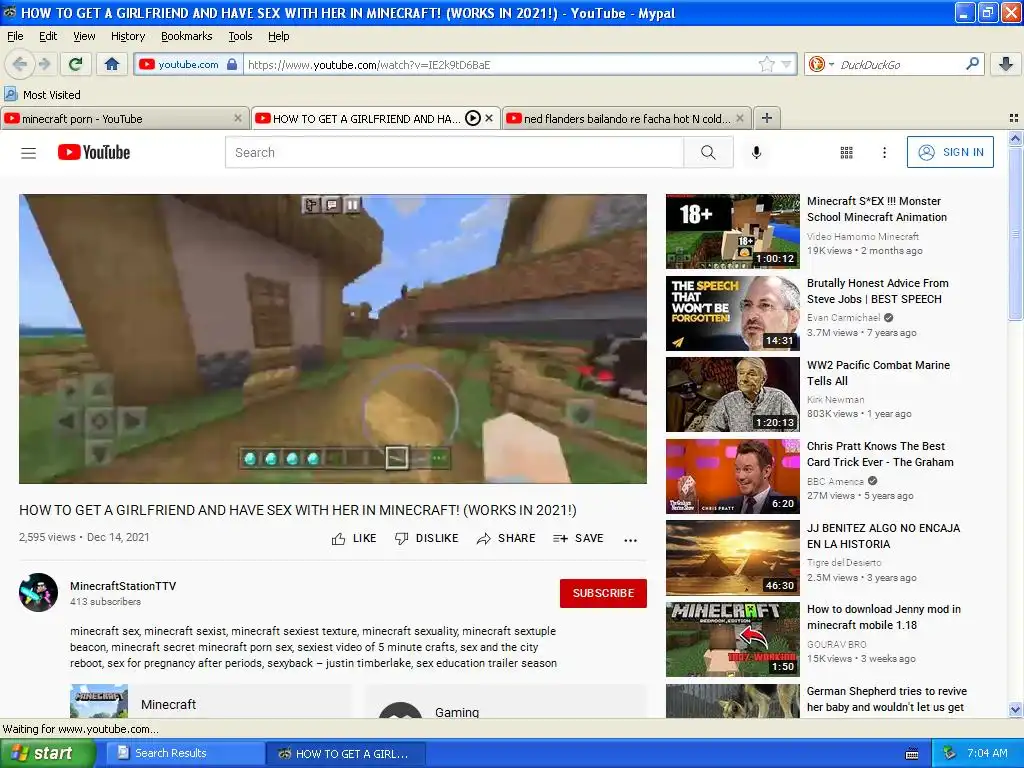
Task: Click the video player to pause playback
Action: point(333,338)
